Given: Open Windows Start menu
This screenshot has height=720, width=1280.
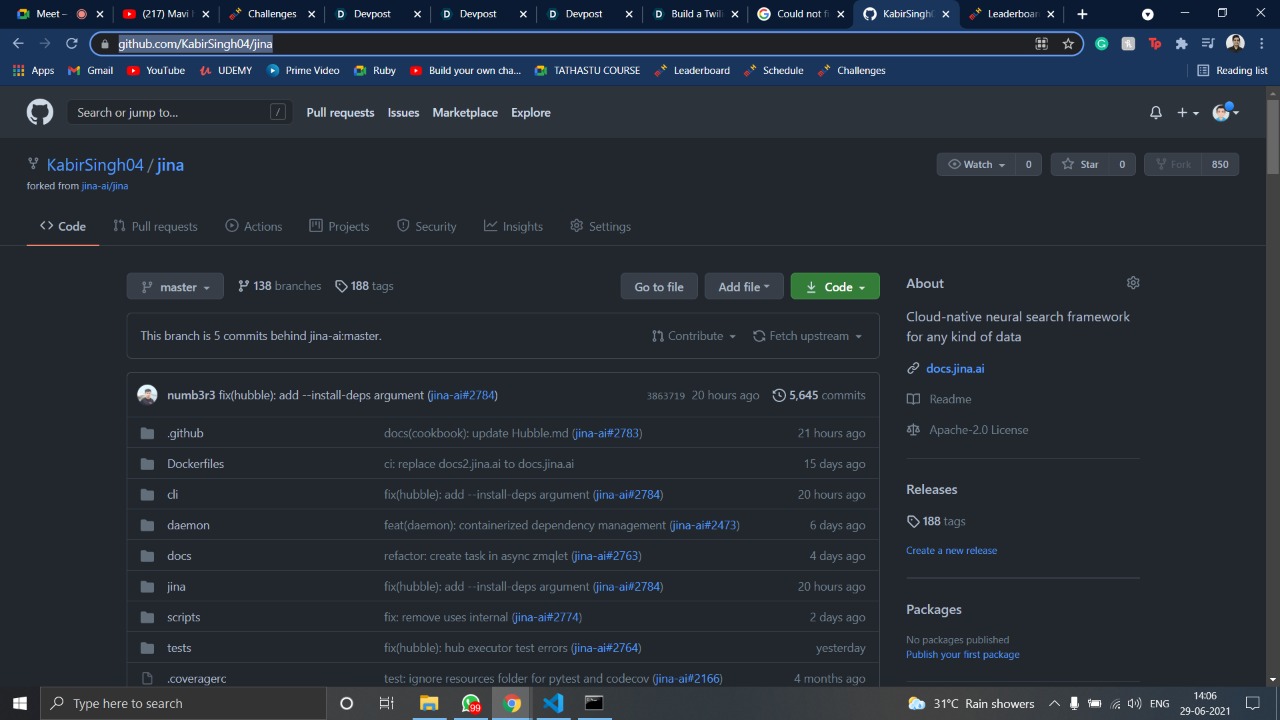Looking at the screenshot, I should (20, 703).
